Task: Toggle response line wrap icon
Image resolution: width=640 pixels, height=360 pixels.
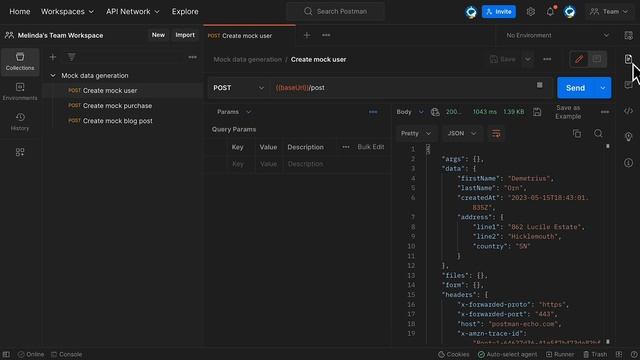Action: (x=496, y=133)
